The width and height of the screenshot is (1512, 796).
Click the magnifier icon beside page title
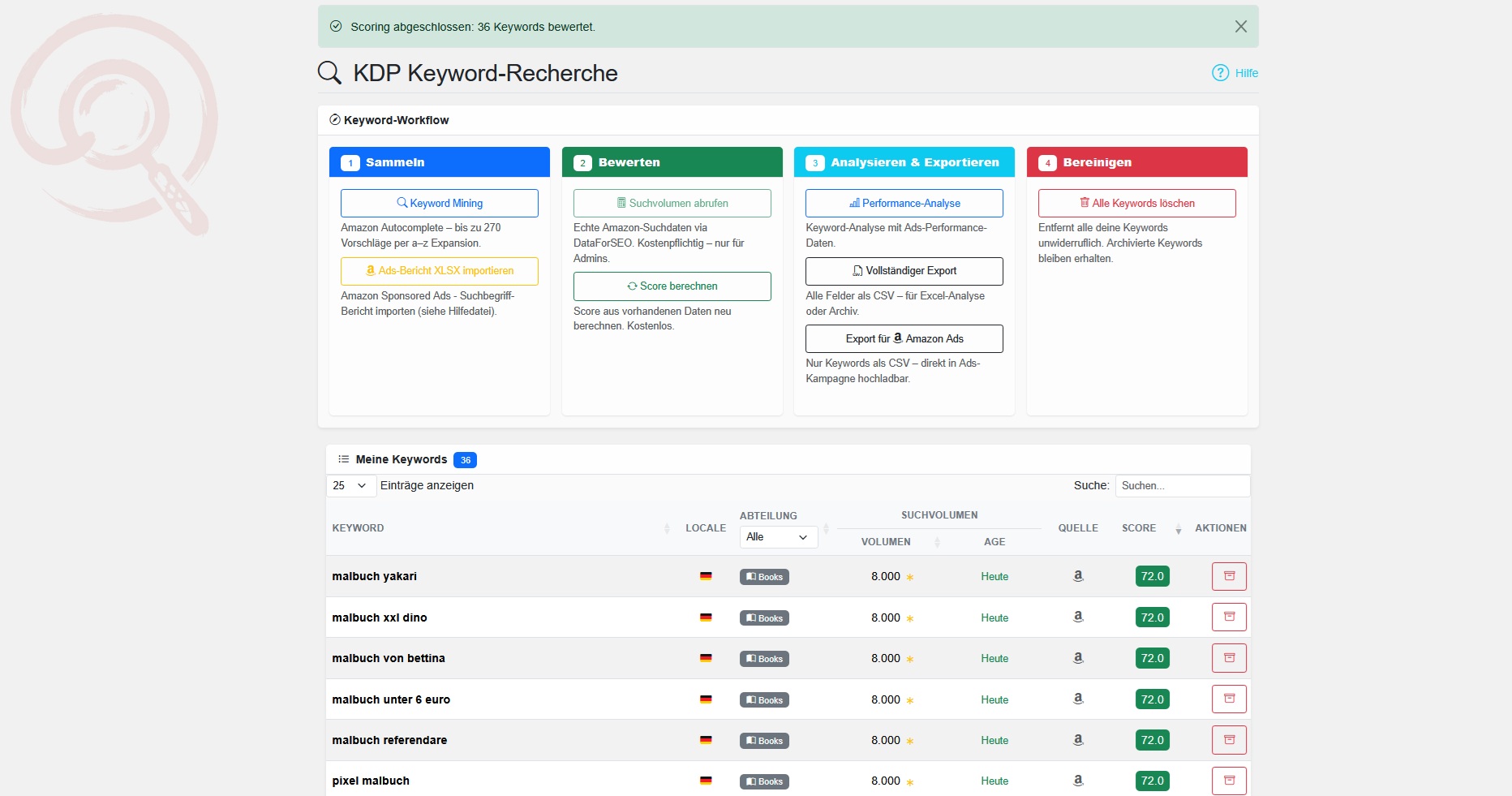coord(329,73)
